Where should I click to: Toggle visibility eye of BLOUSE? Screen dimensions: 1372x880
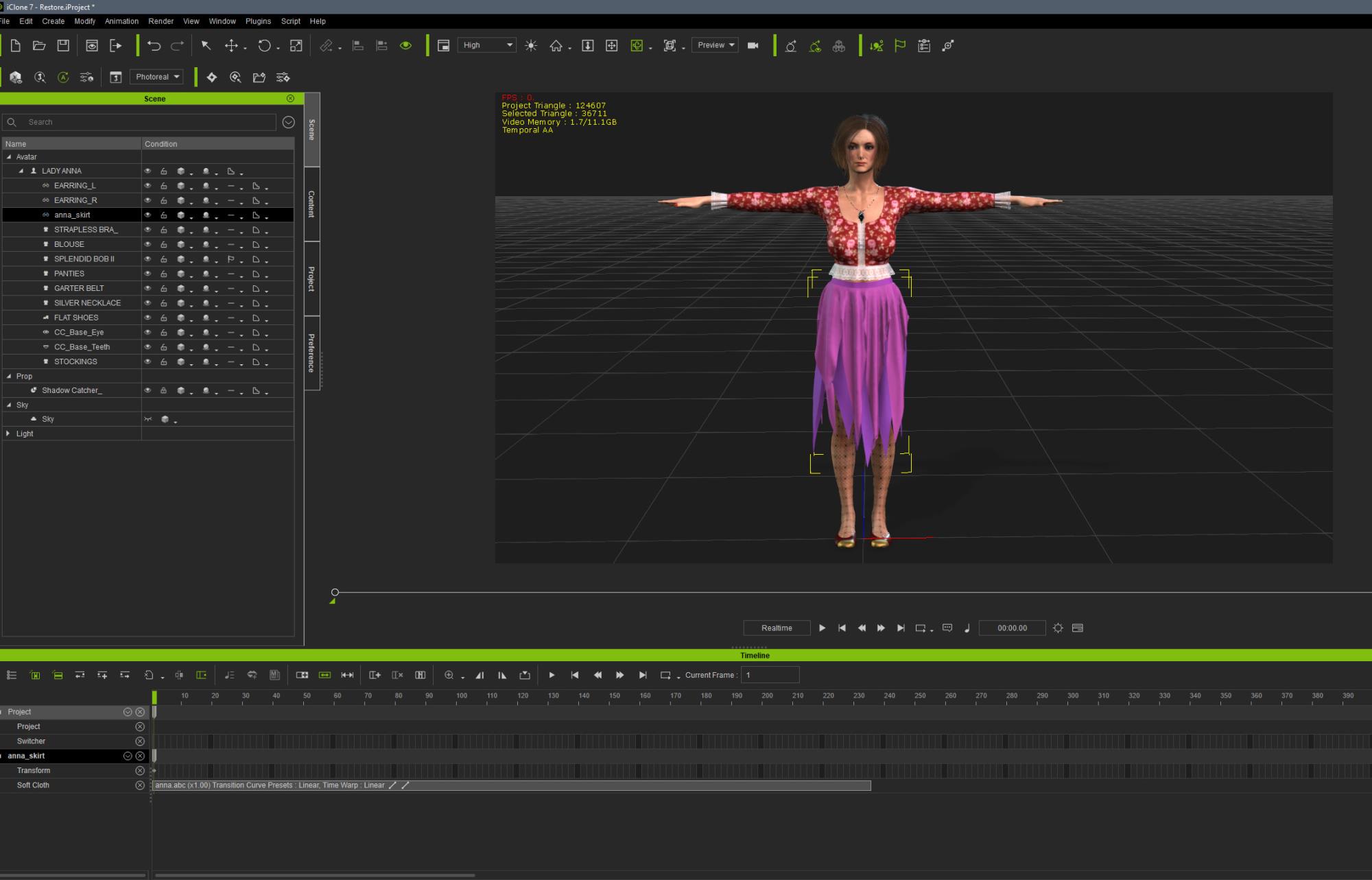click(x=147, y=244)
